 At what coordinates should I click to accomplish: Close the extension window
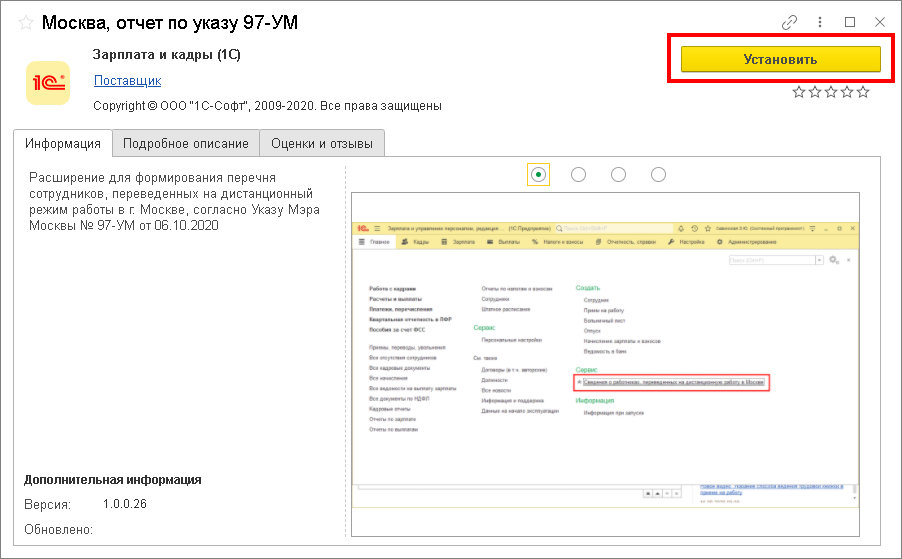click(x=880, y=22)
